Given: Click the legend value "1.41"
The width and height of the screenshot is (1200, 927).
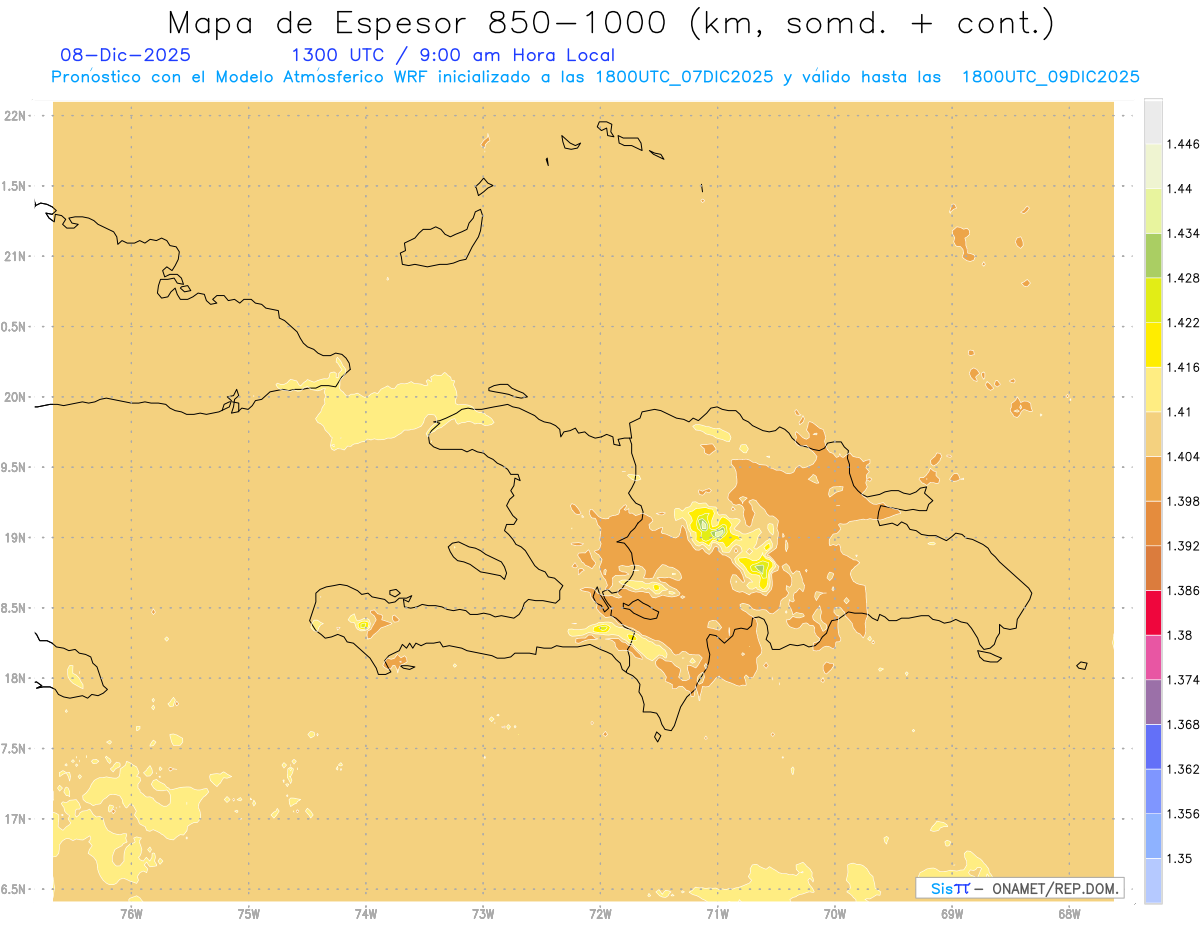Looking at the screenshot, I should click(x=1181, y=411).
